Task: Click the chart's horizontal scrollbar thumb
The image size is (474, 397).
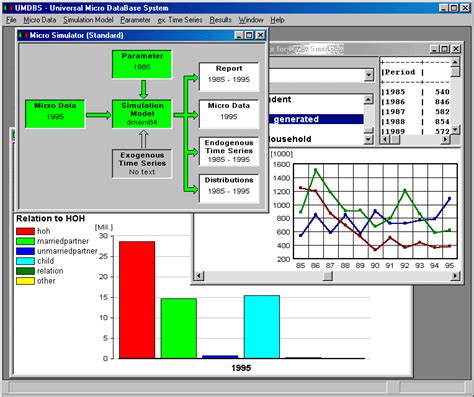Action: coord(328,276)
